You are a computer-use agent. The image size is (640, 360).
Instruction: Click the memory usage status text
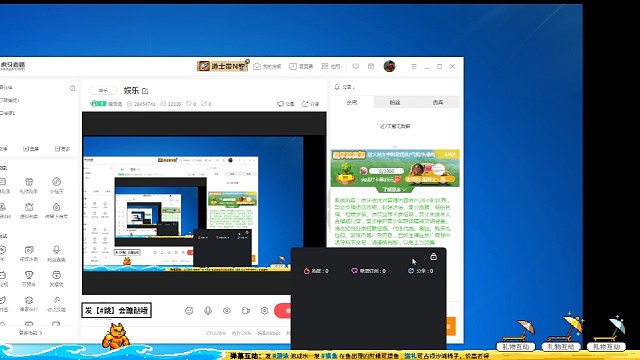[x=241, y=333]
